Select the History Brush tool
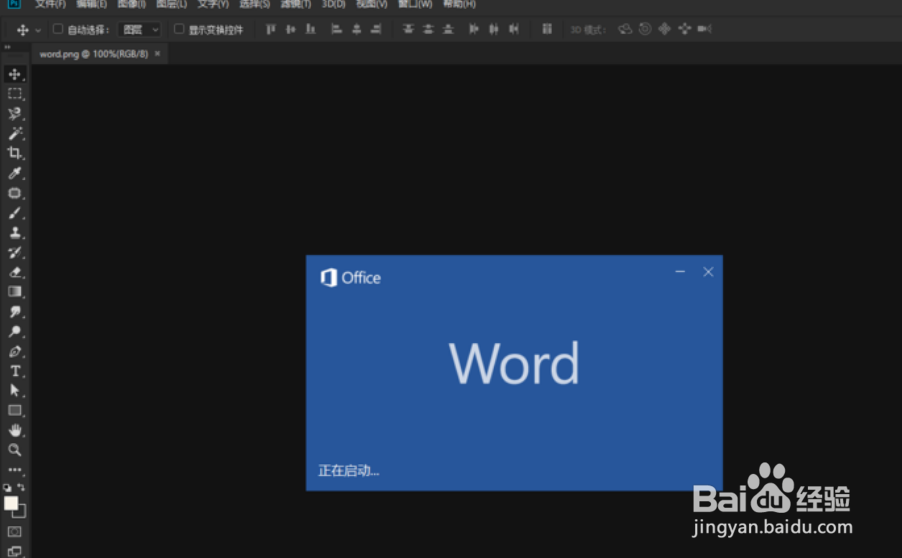This screenshot has width=902, height=558. (x=15, y=253)
